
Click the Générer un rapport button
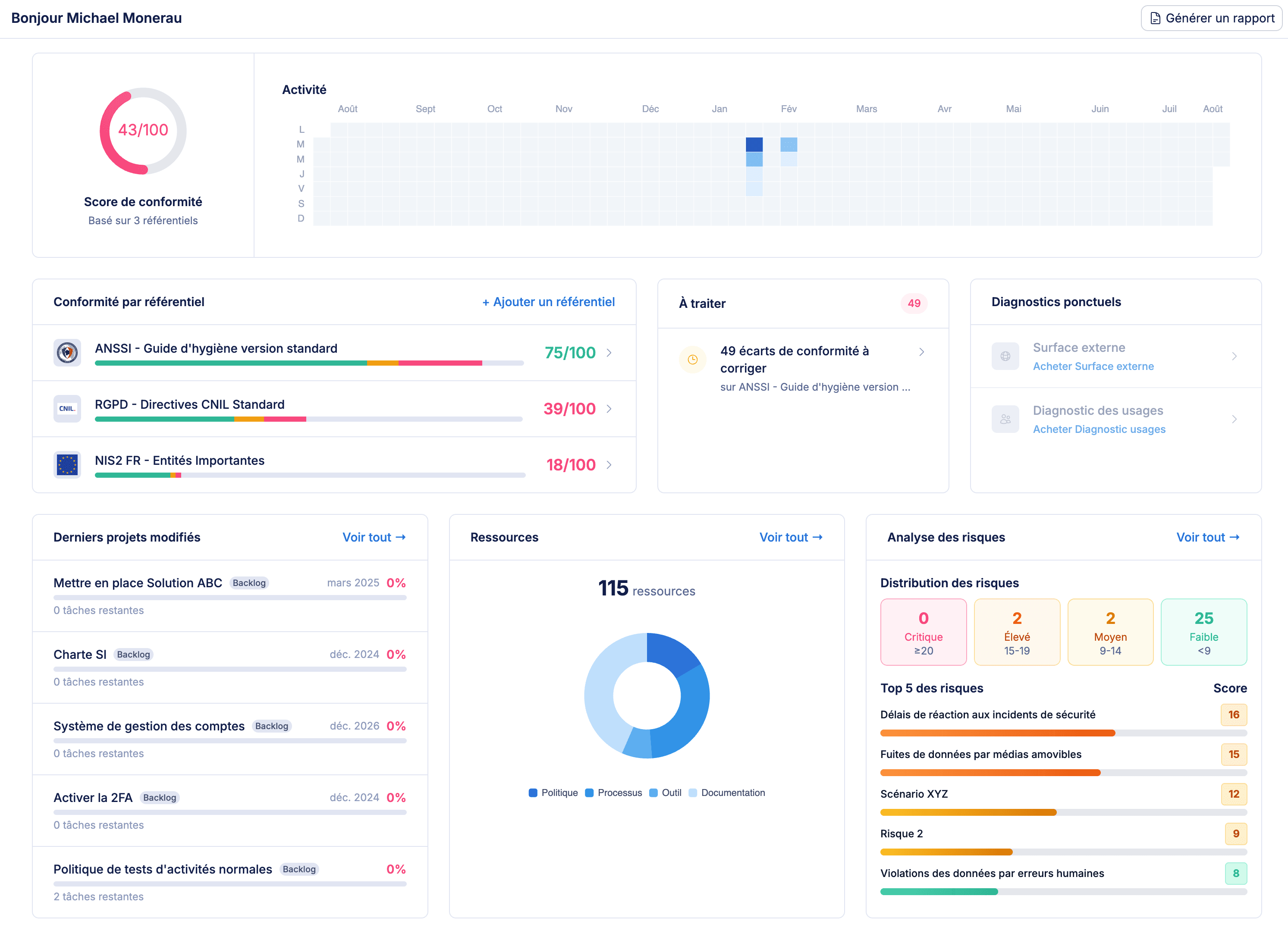(1211, 18)
